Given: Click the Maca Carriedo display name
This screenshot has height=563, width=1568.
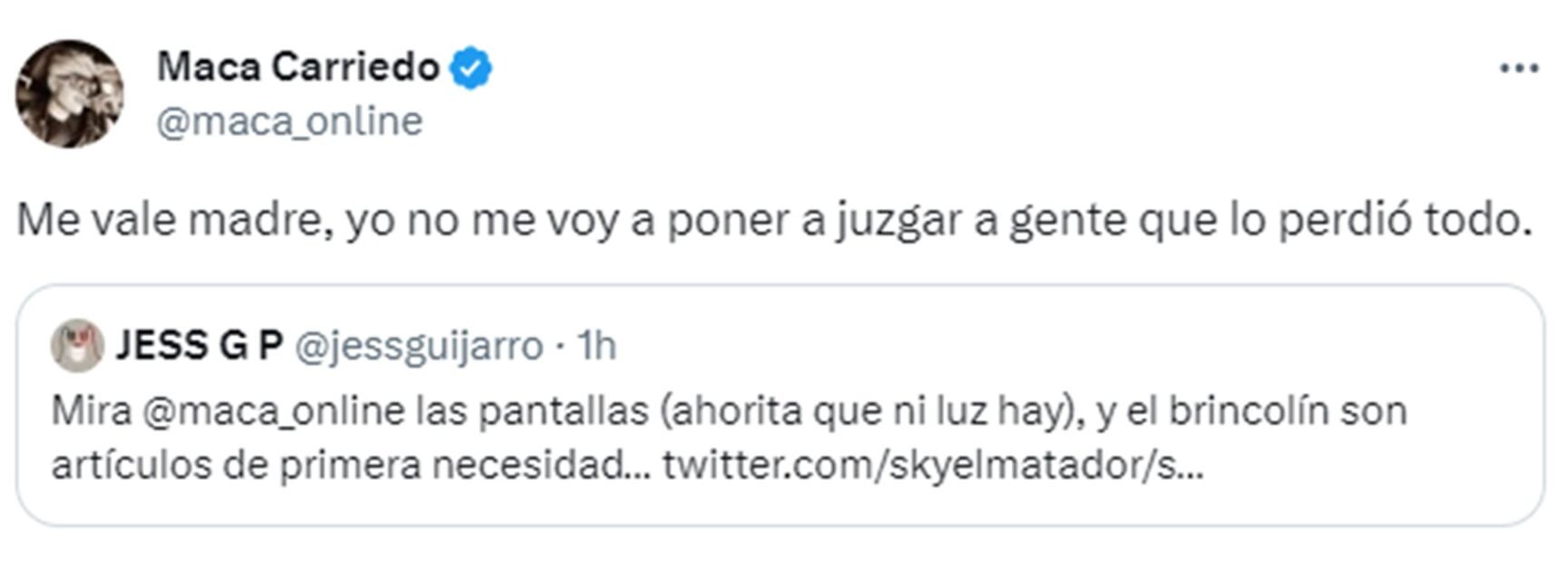Looking at the screenshot, I should tap(298, 67).
